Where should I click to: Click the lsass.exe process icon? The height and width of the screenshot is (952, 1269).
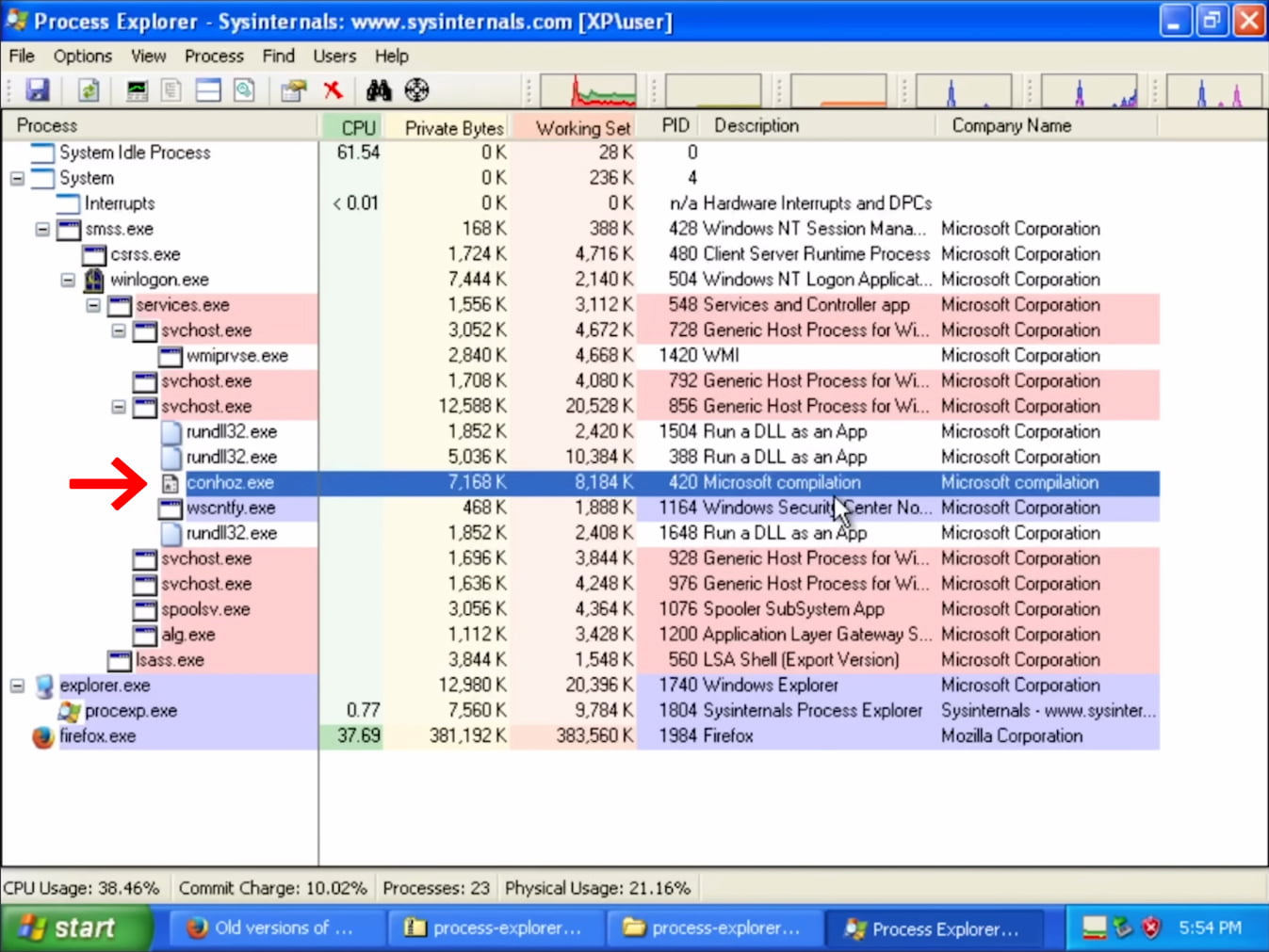119,660
